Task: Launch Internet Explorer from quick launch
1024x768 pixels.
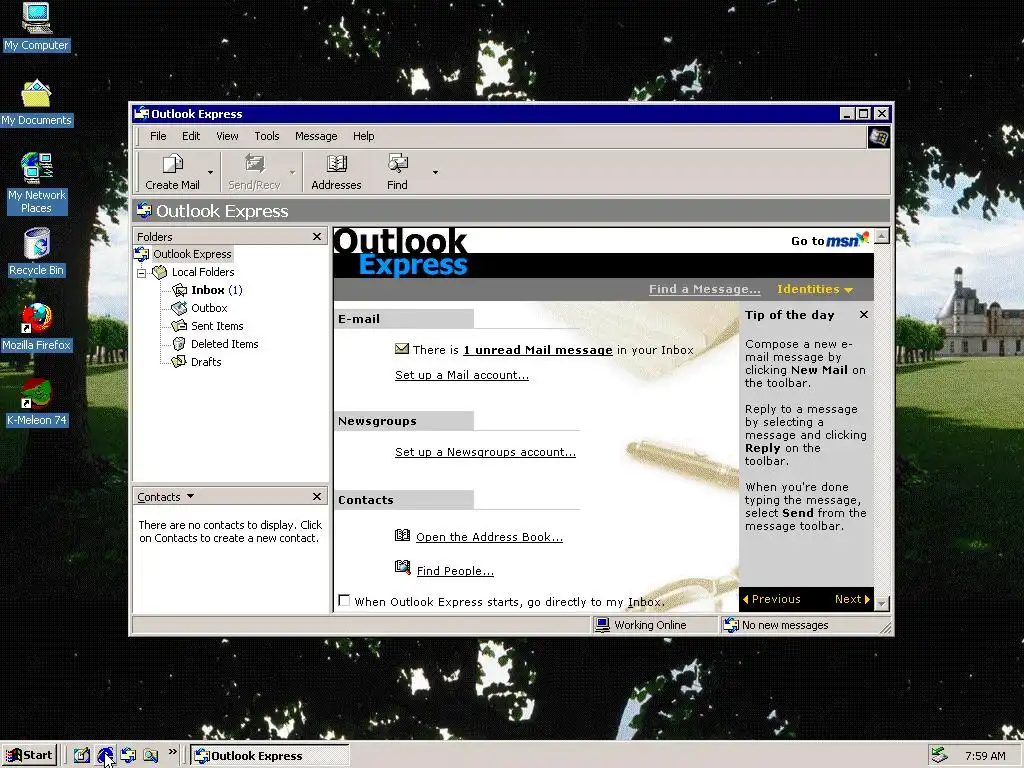Action: (104, 756)
